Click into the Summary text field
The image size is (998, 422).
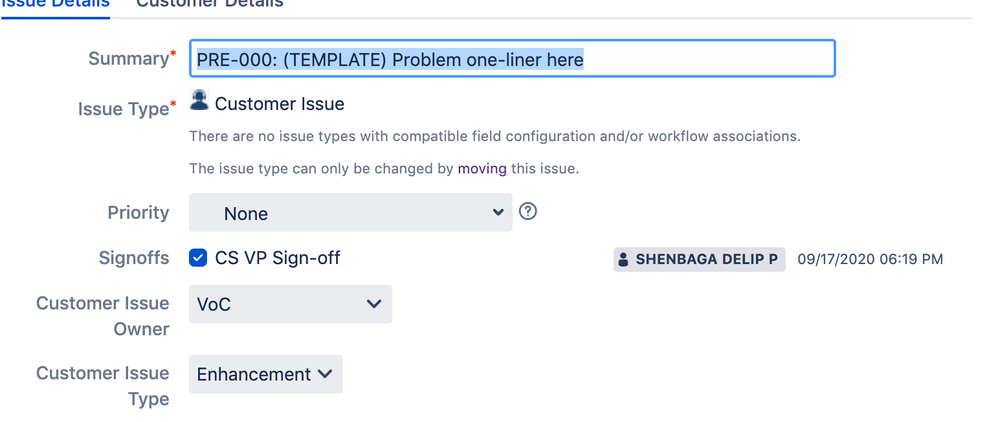(512, 59)
